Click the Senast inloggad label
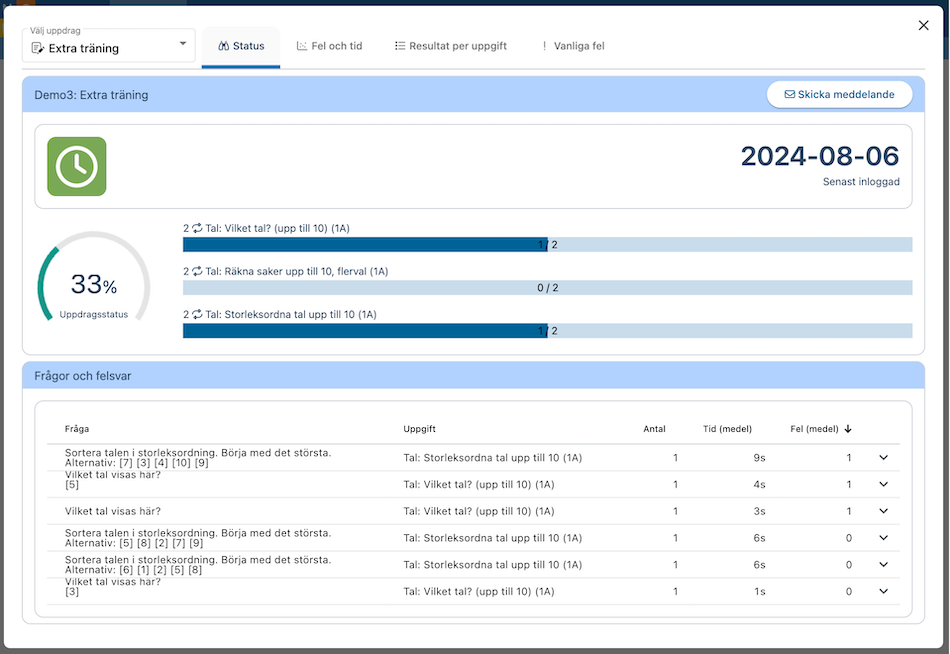The image size is (950, 654). [861, 182]
